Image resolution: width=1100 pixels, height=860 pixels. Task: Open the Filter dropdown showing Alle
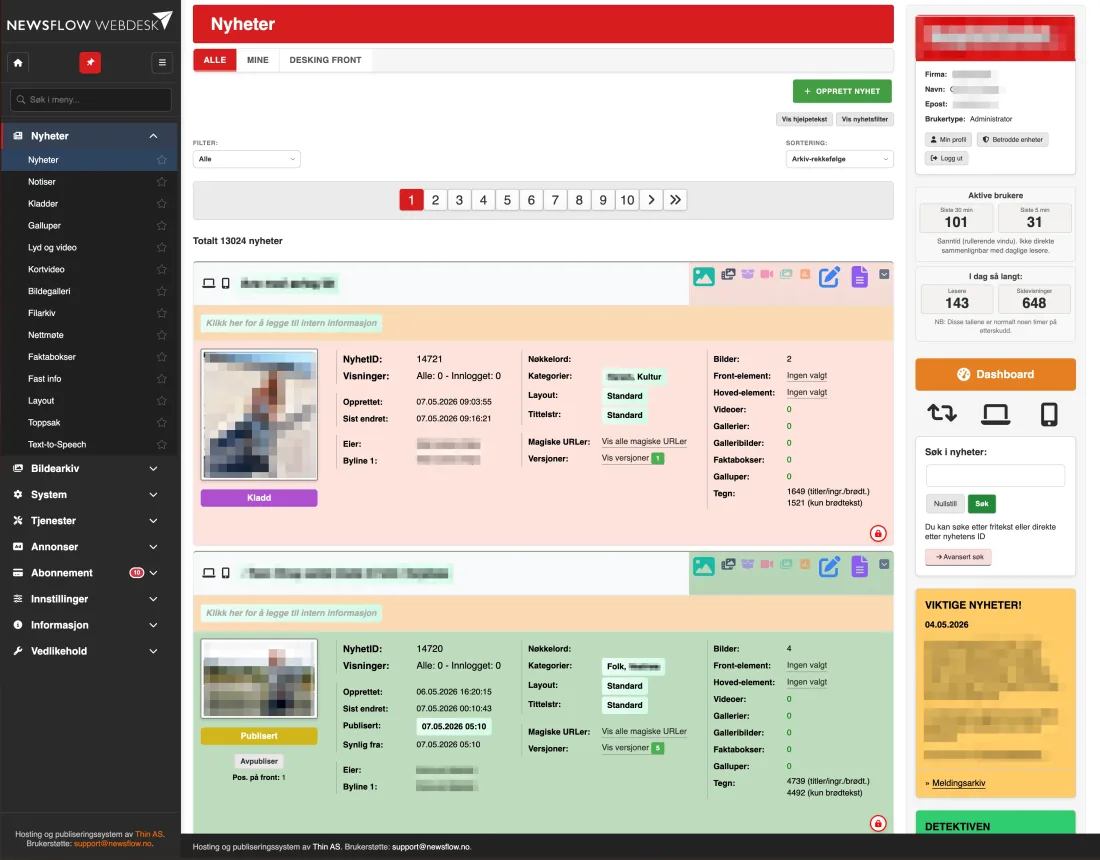coord(246,159)
